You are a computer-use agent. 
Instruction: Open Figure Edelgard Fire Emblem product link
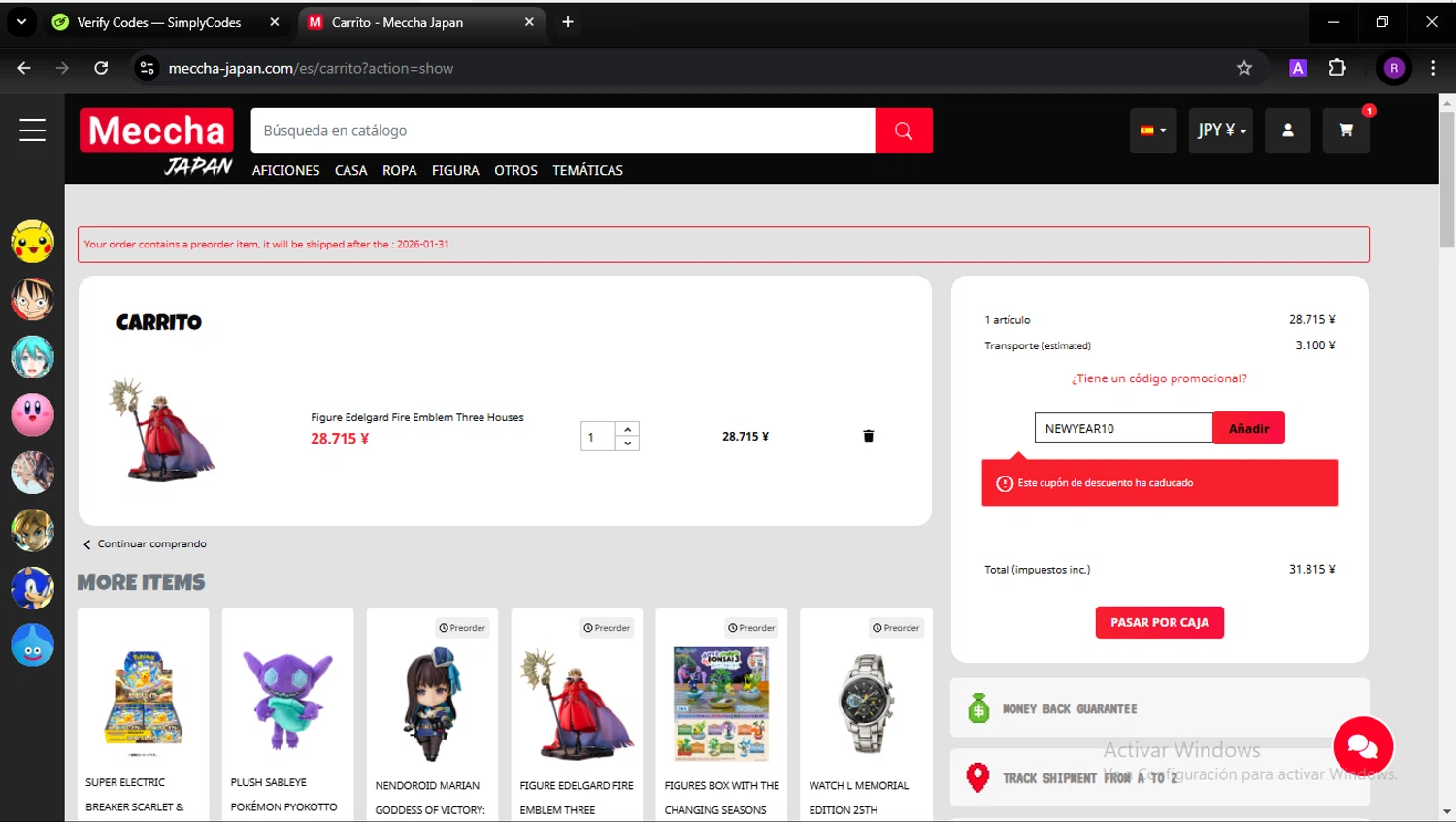[x=417, y=417]
